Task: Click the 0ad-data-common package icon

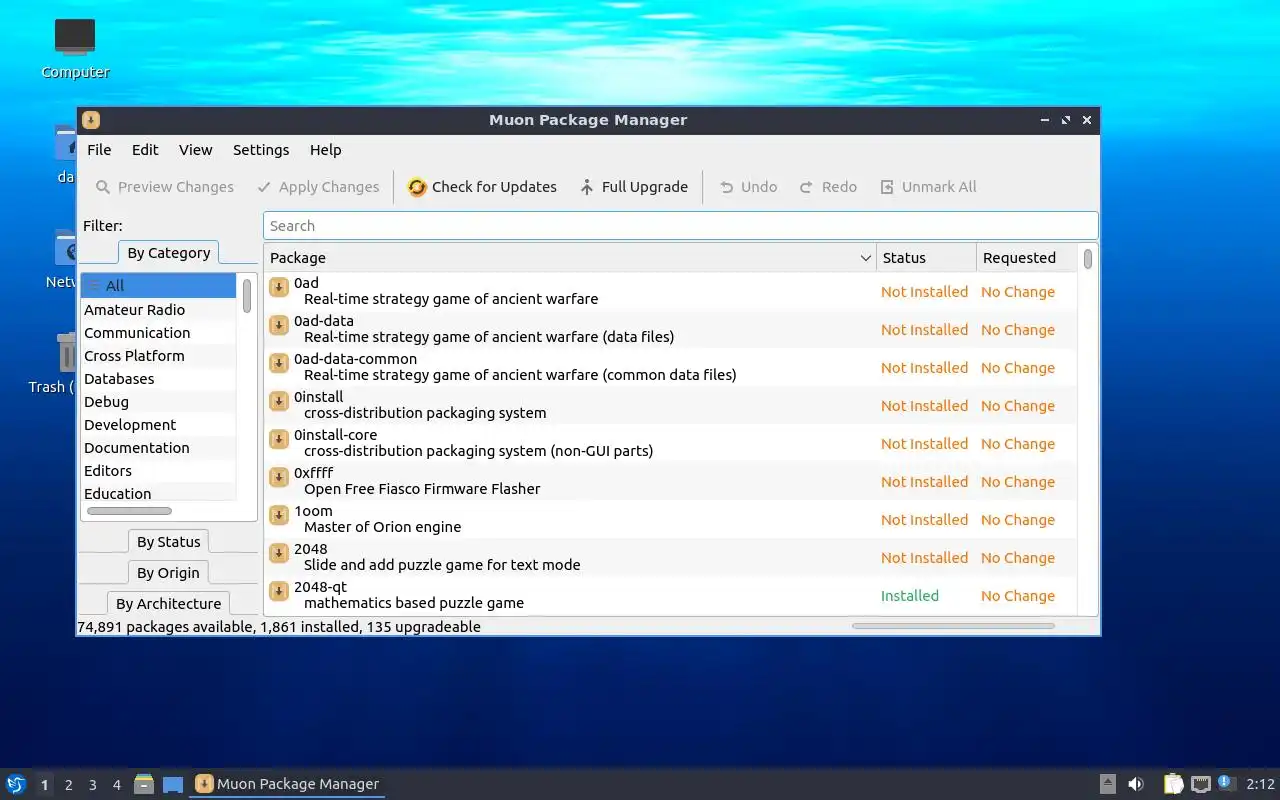Action: pyautogui.click(x=279, y=364)
